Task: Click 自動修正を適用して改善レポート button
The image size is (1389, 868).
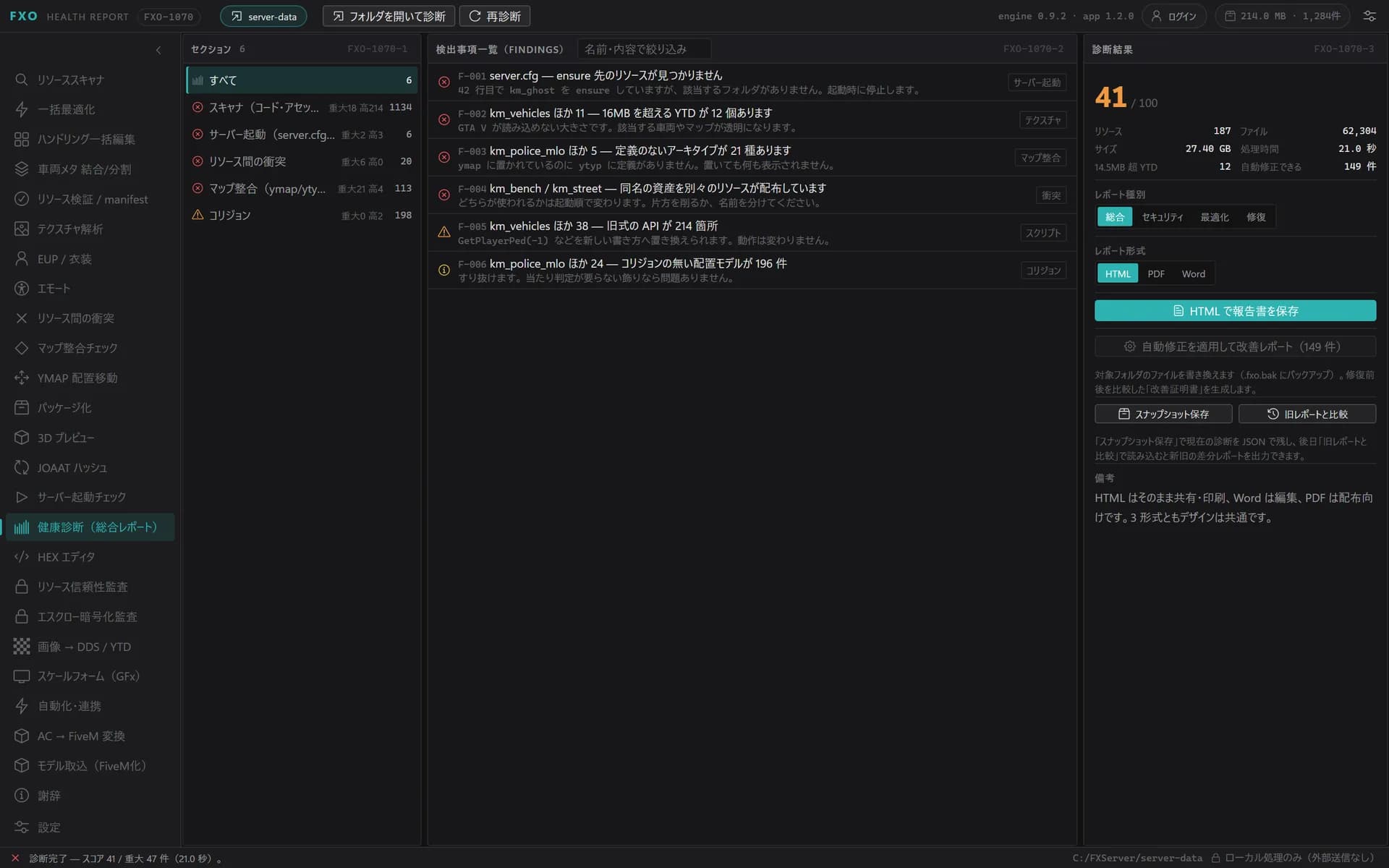Action: click(x=1235, y=346)
